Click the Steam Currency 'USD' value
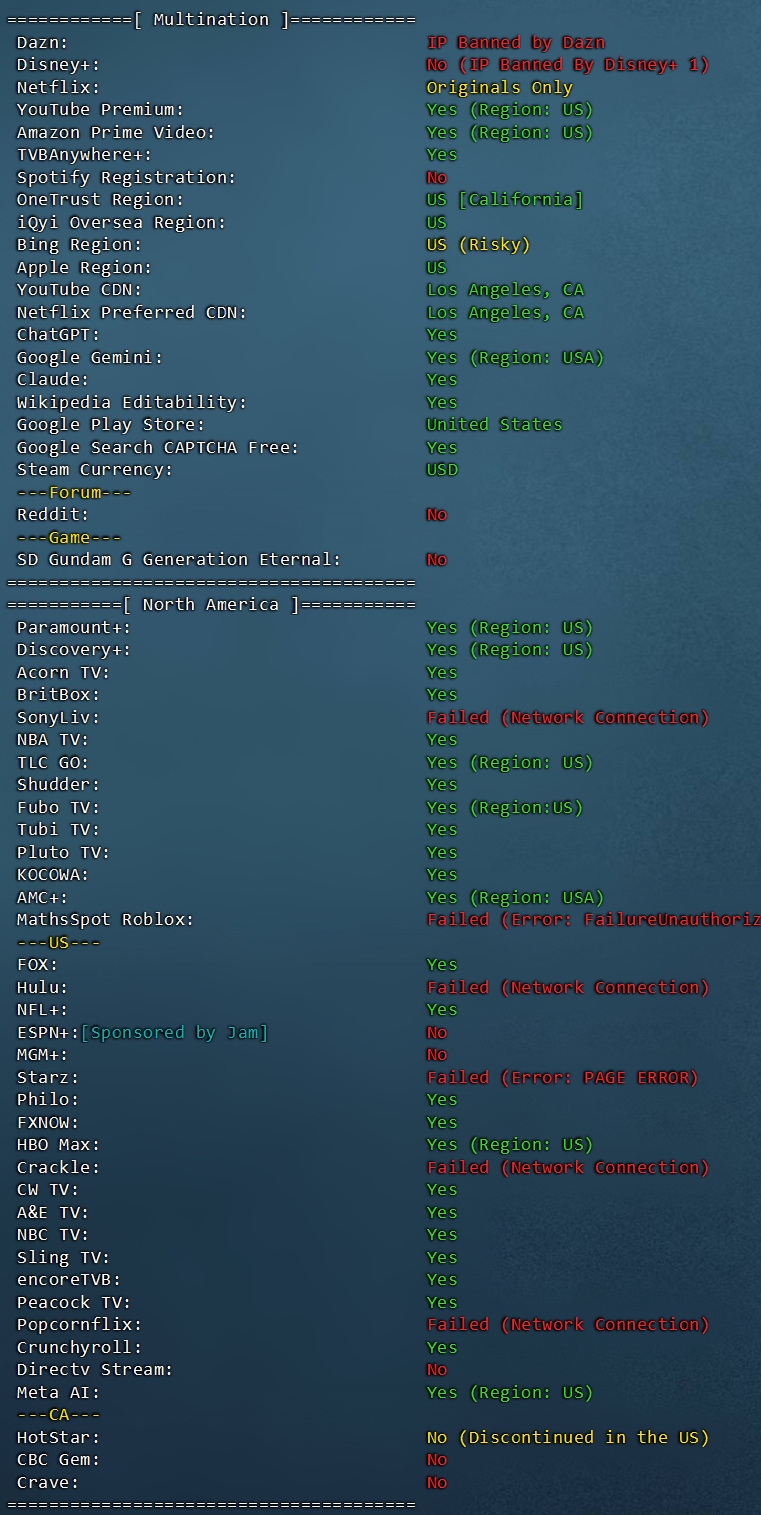The height and width of the screenshot is (1515, 761). coord(442,470)
